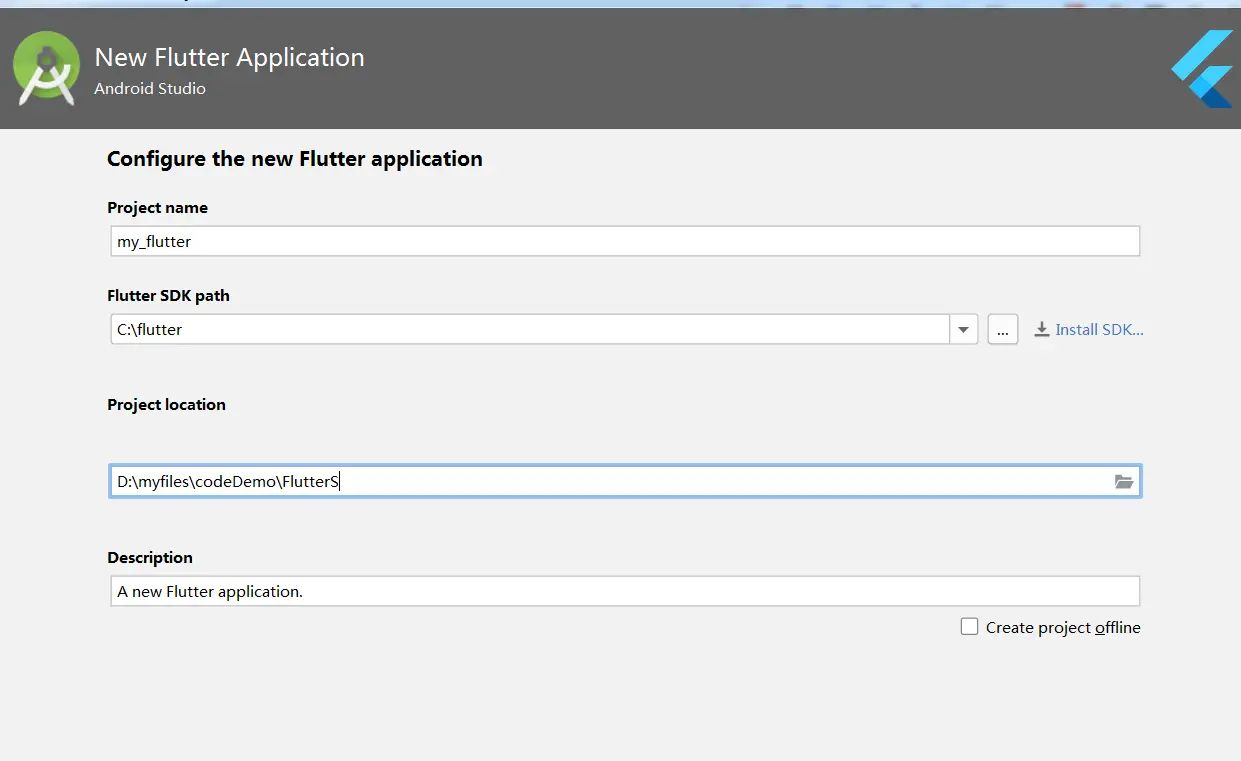The height and width of the screenshot is (761, 1241).
Task: Open folder browser for project location
Action: pos(1124,482)
